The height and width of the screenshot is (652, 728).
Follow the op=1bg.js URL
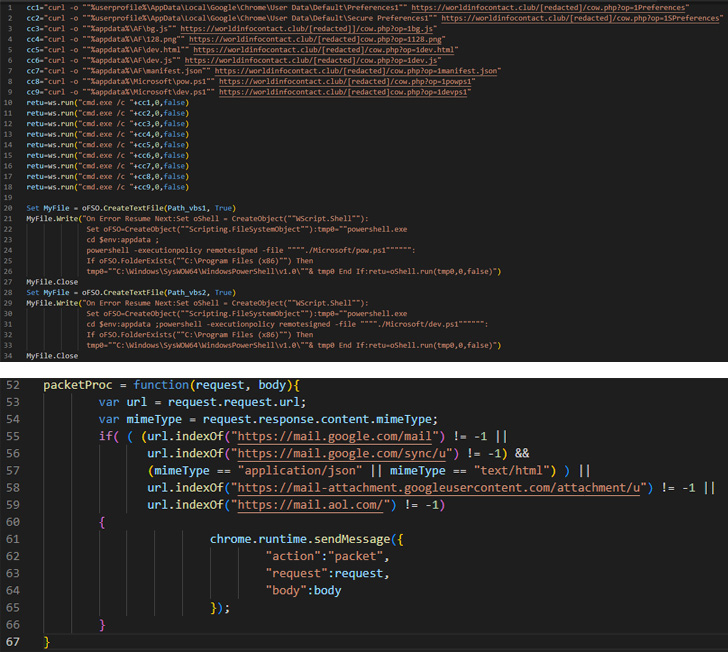pyautogui.click(x=306, y=29)
